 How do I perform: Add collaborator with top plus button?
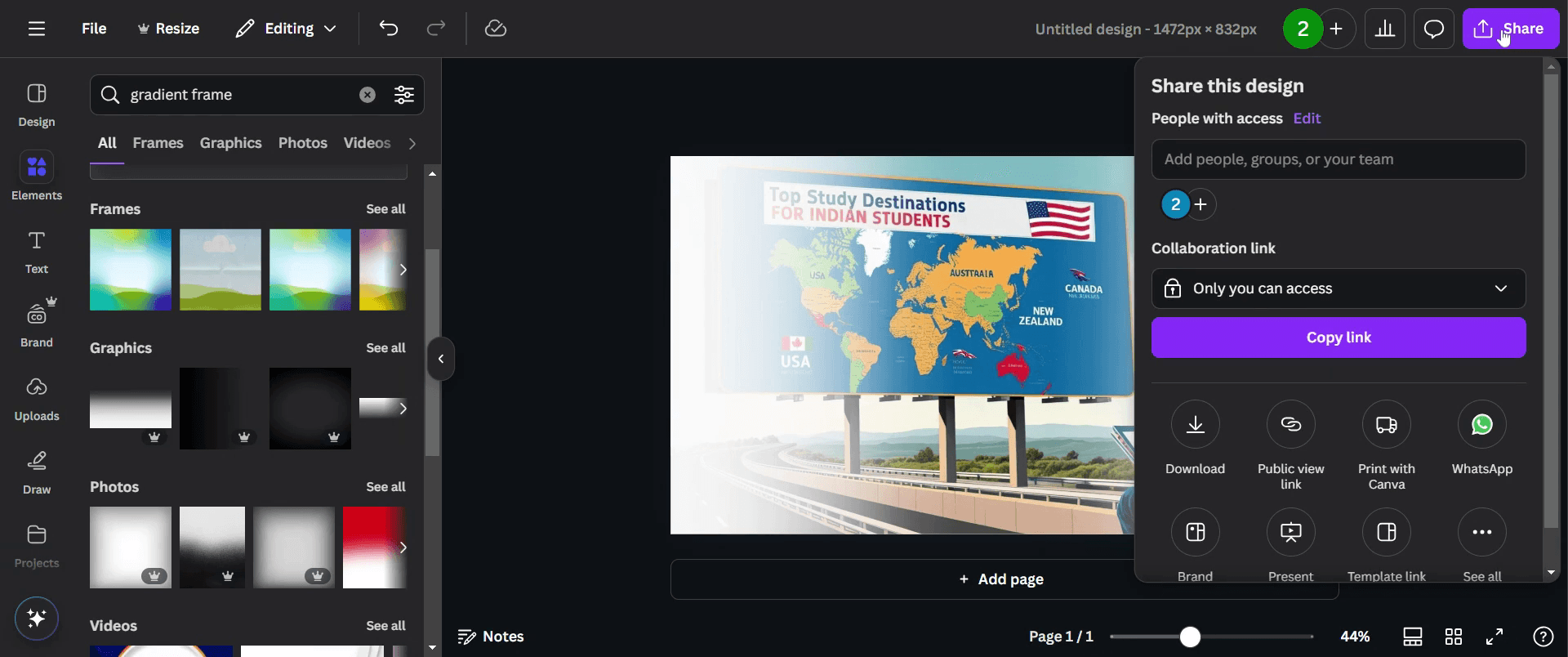tap(1337, 29)
